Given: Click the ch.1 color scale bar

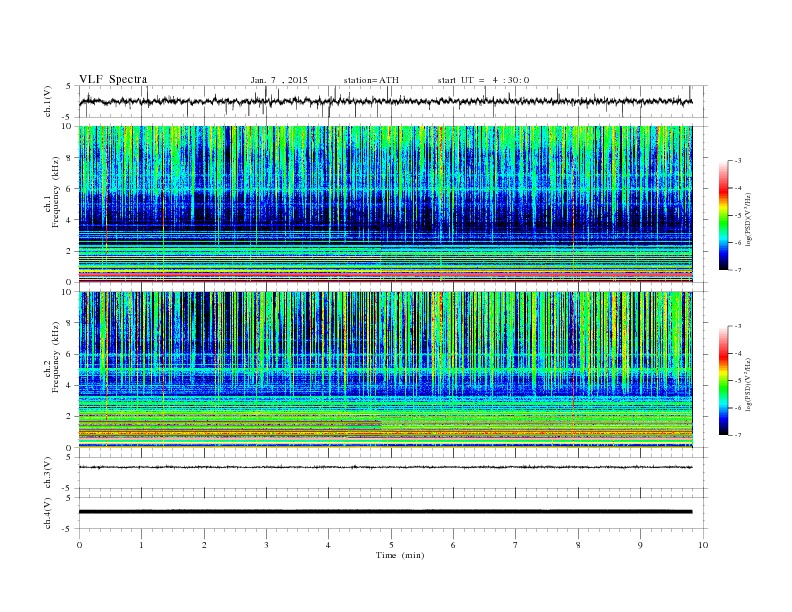Looking at the screenshot, I should (x=723, y=215).
